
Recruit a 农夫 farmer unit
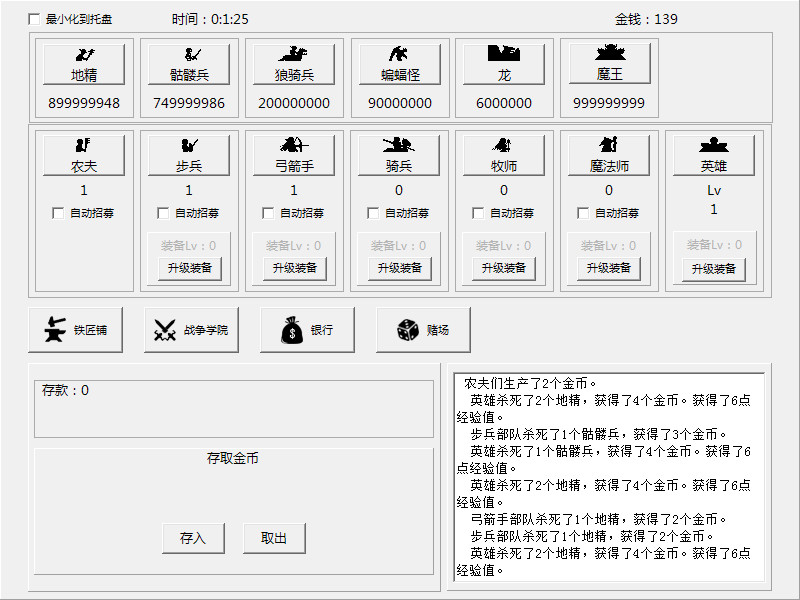[84, 156]
